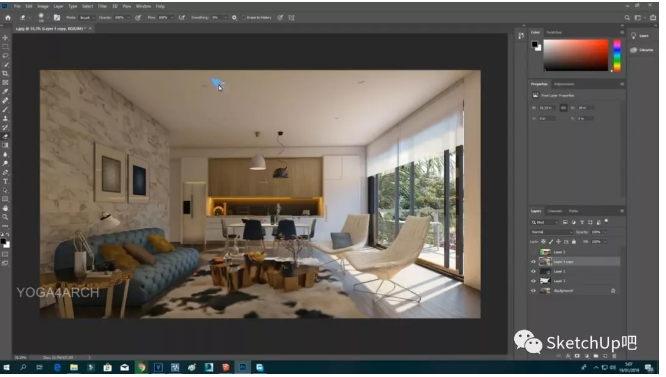This screenshot has height=377, width=666.
Task: Switch to the Channels tab
Action: (x=554, y=211)
